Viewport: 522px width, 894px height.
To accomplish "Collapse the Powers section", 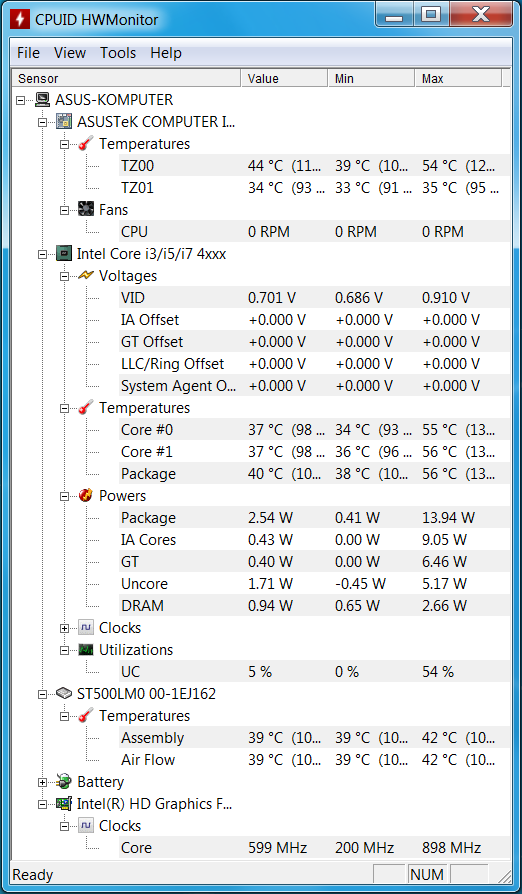I will (64, 496).
